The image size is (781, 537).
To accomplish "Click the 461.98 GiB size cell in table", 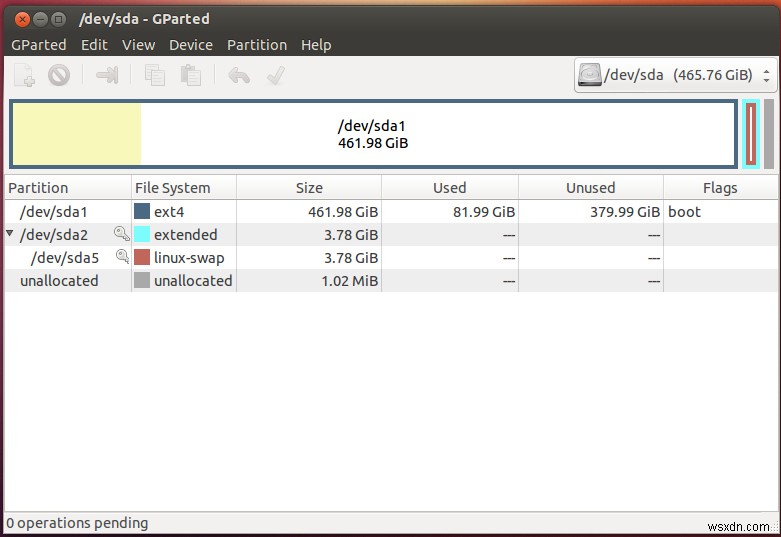I will 343,212.
